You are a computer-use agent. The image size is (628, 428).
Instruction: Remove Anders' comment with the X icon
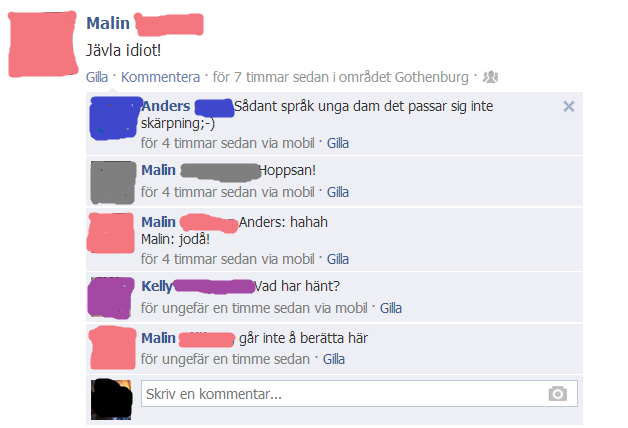point(569,106)
